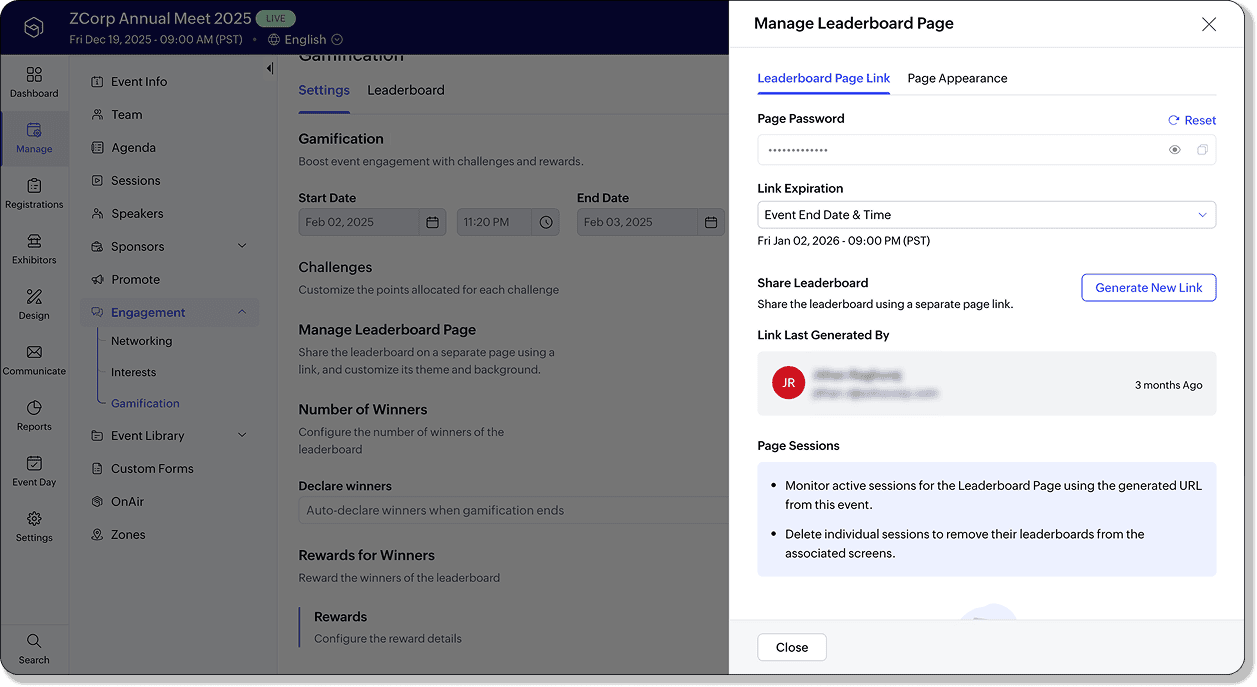Open the Design section icon

[x=34, y=297]
